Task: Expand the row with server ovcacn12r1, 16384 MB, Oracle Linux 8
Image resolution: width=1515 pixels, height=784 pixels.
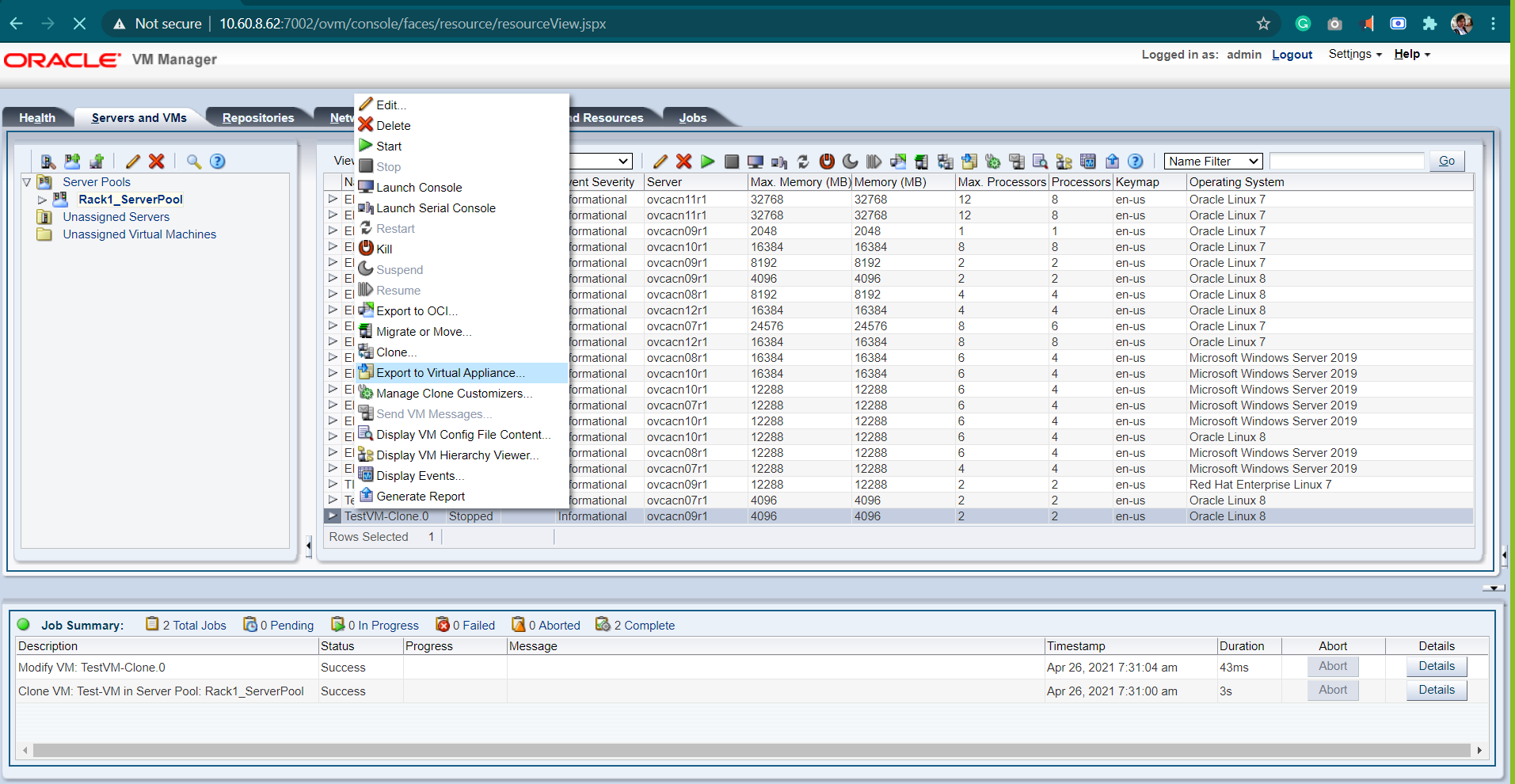Action: tap(333, 310)
